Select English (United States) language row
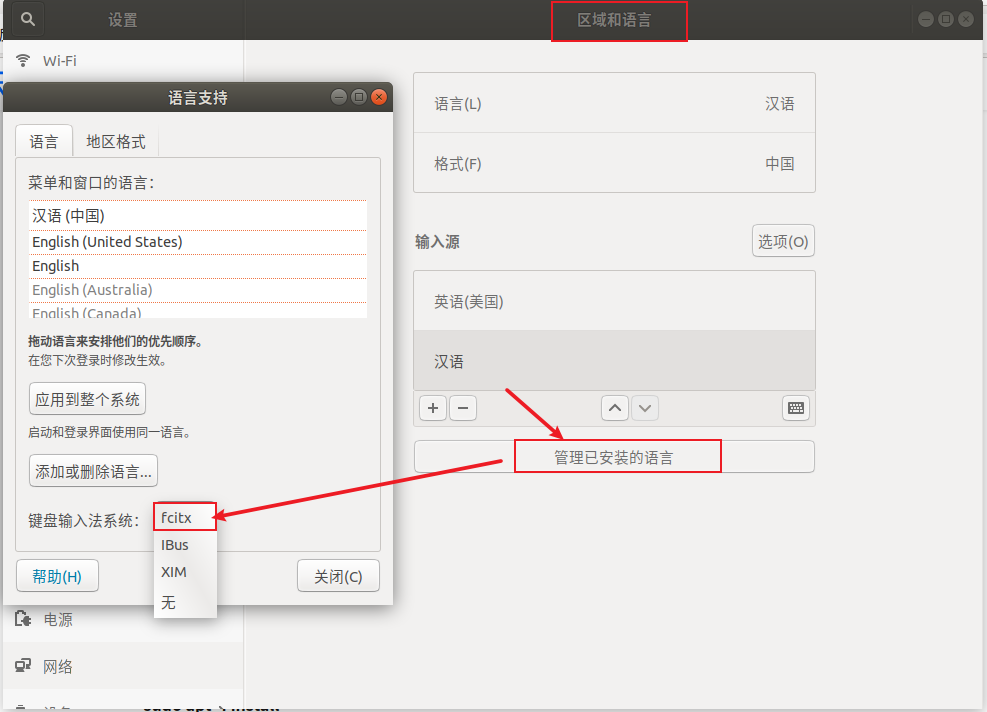The image size is (987, 712). click(x=198, y=242)
